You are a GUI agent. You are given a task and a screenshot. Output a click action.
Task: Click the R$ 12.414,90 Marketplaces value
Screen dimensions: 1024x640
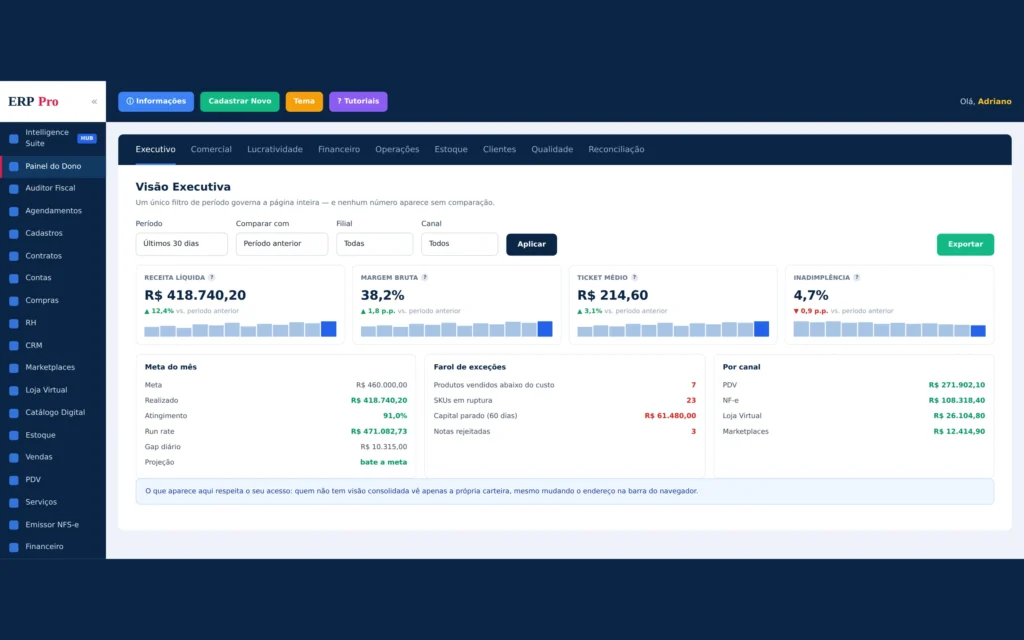click(959, 432)
